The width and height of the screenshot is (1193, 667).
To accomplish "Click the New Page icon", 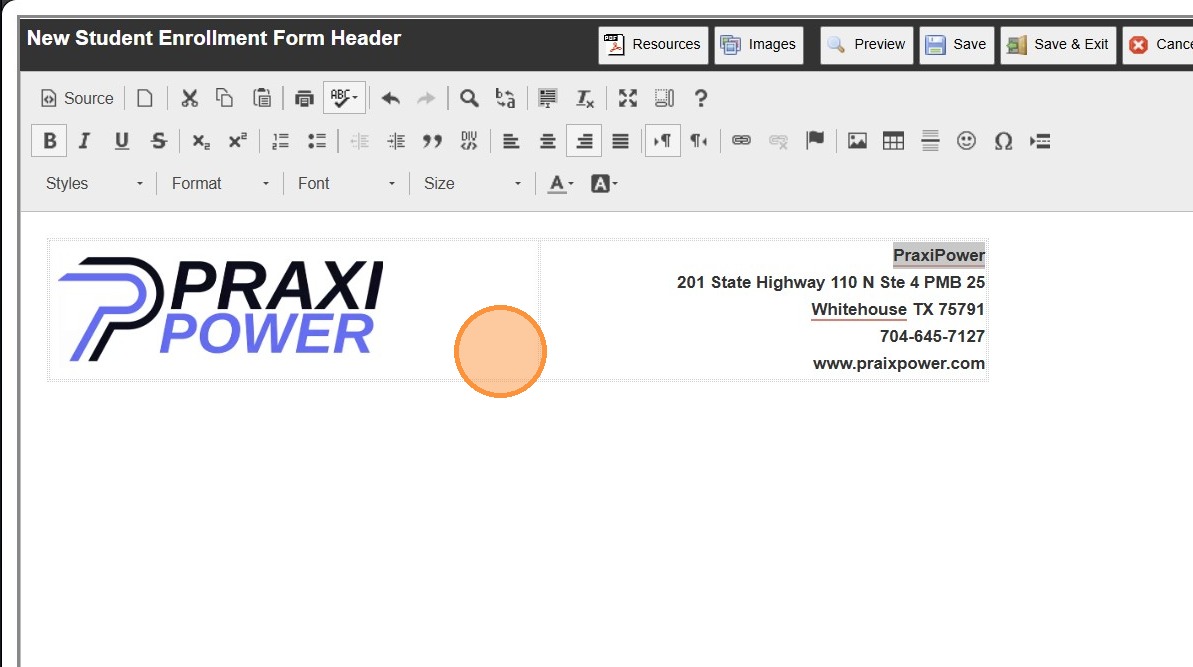I will (145, 98).
